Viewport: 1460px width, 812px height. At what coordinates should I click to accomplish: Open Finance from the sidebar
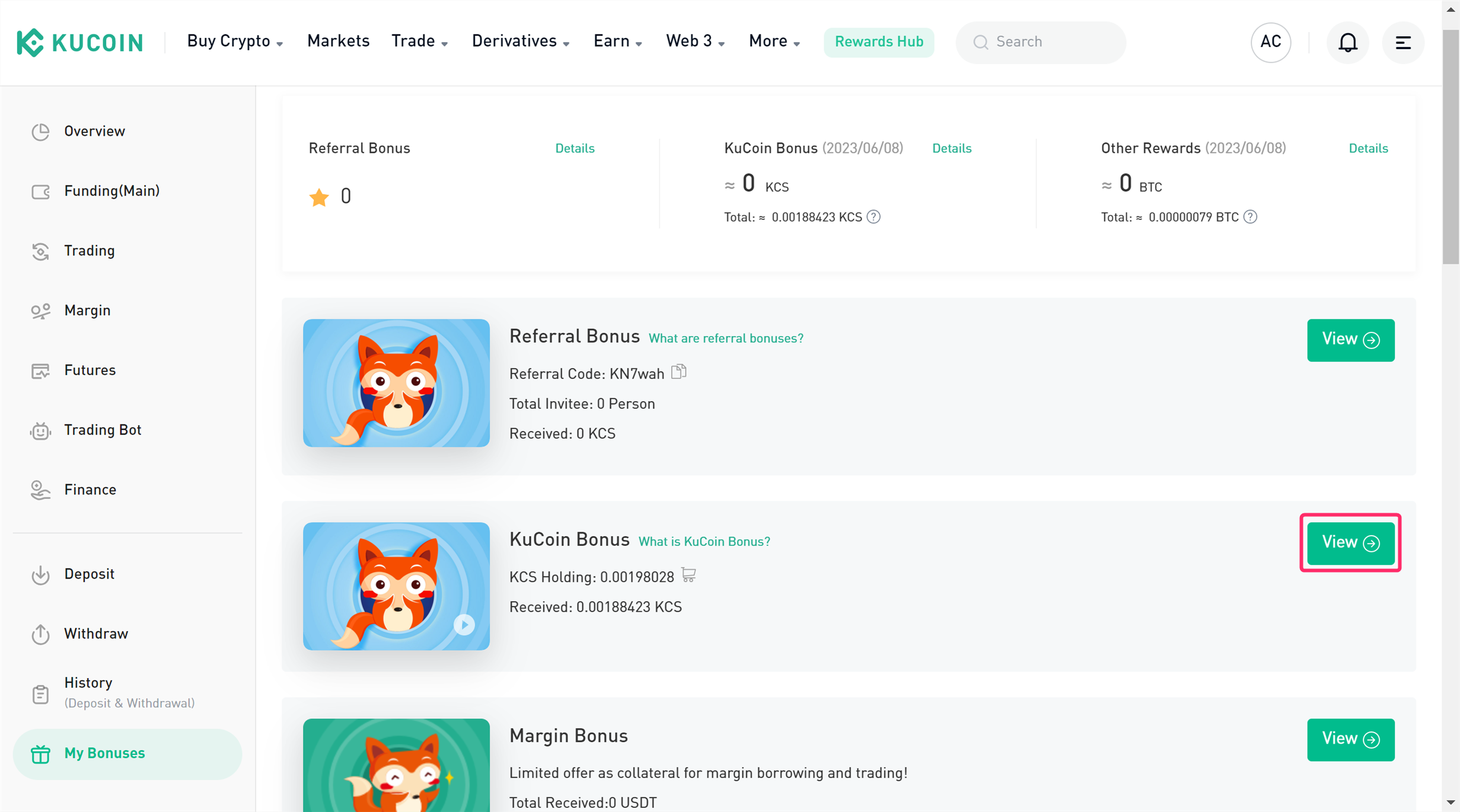(x=127, y=490)
